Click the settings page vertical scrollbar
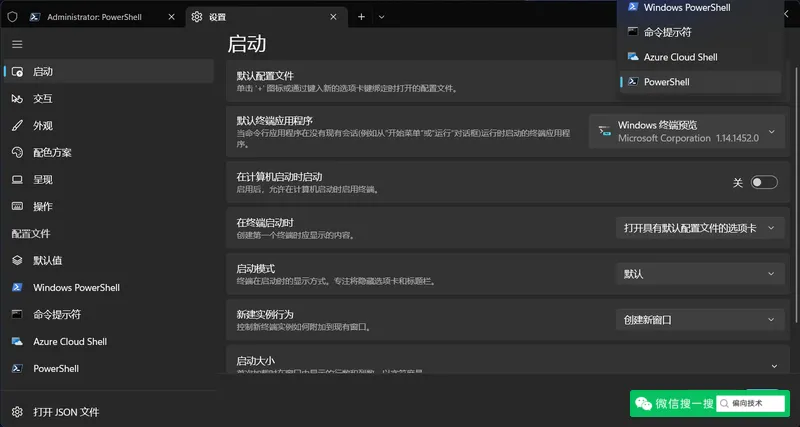Image resolution: width=800 pixels, height=427 pixels. [x=795, y=194]
